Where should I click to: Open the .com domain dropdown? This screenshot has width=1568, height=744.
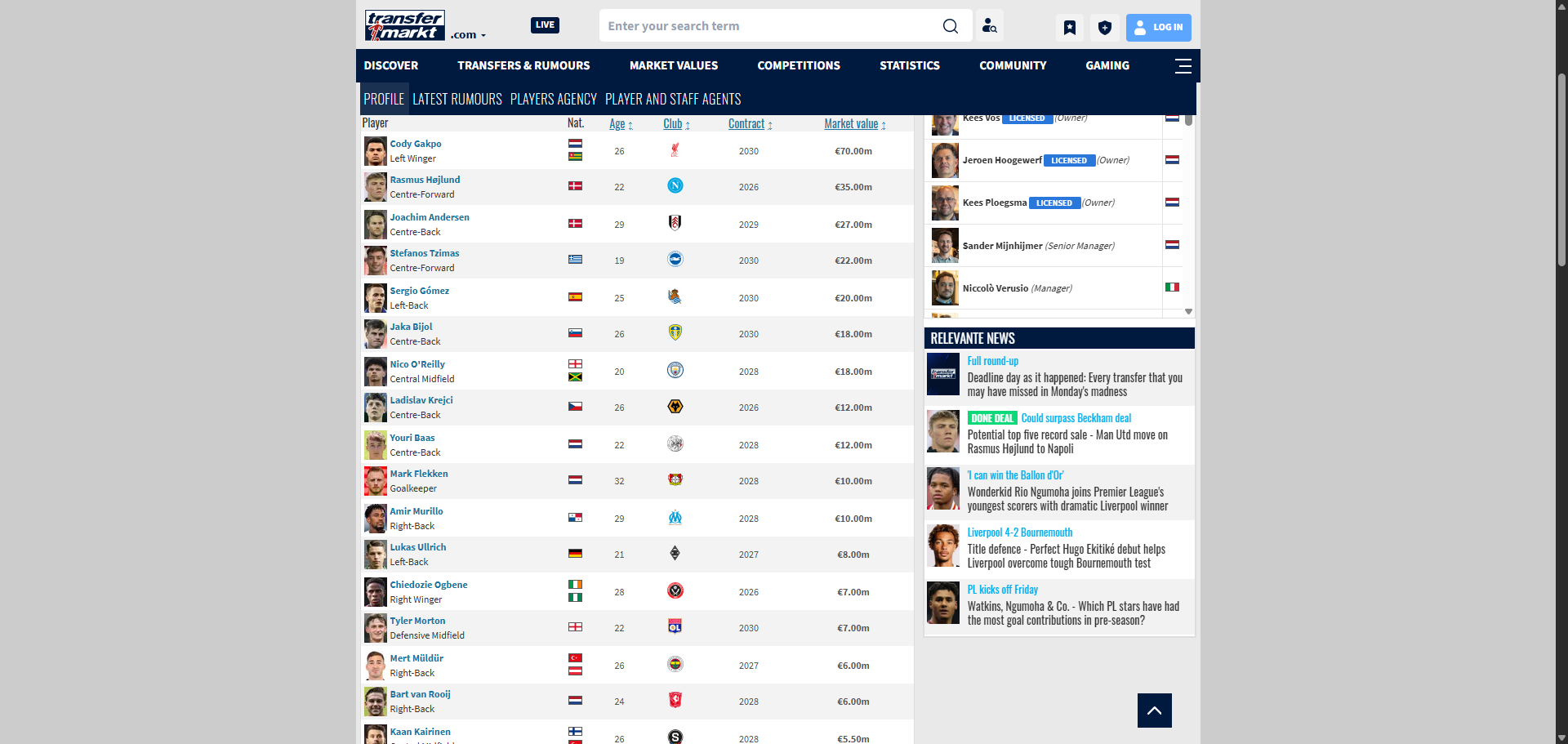(468, 35)
